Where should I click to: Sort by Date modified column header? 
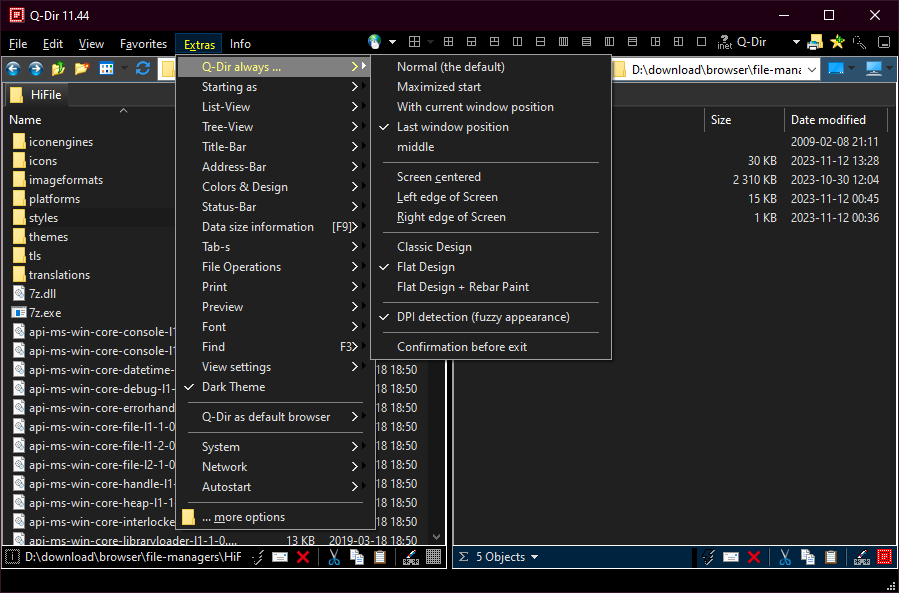(828, 120)
